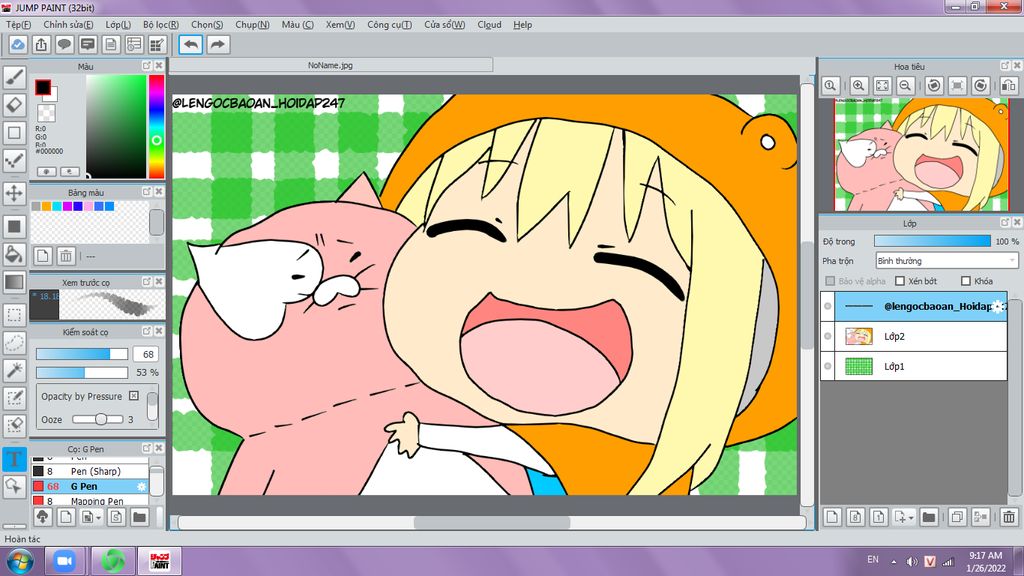The height and width of the screenshot is (576, 1024).
Task: Select the Fill rectangle tool
Action: (x=14, y=227)
